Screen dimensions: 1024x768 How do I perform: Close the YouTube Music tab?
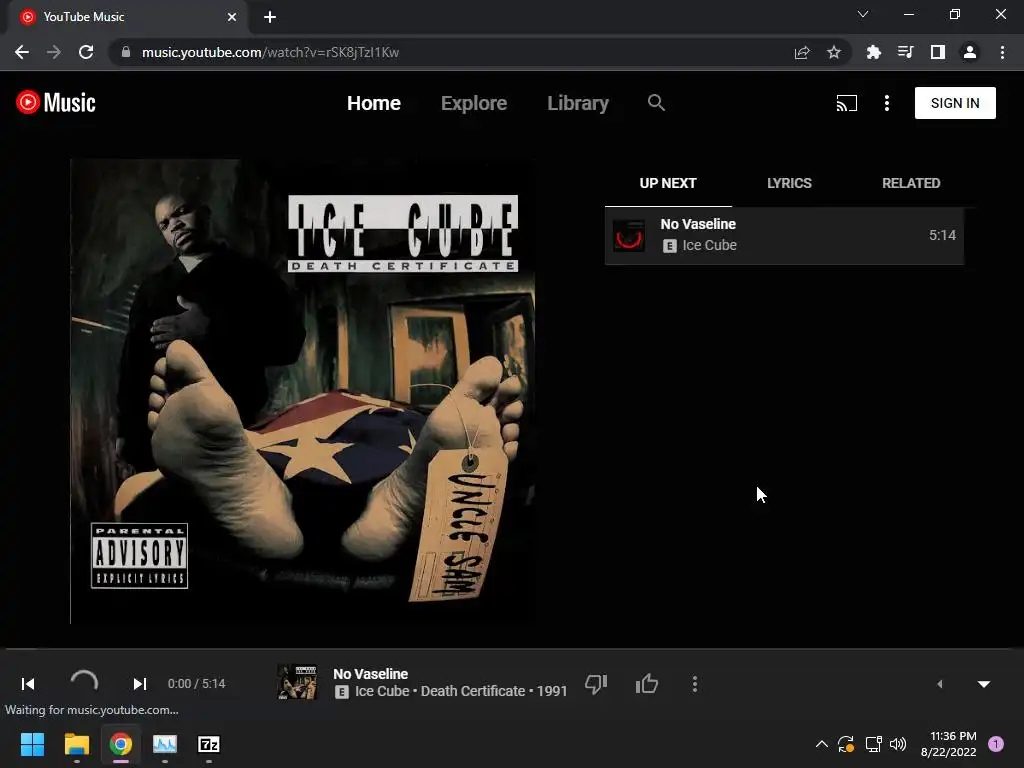point(232,17)
